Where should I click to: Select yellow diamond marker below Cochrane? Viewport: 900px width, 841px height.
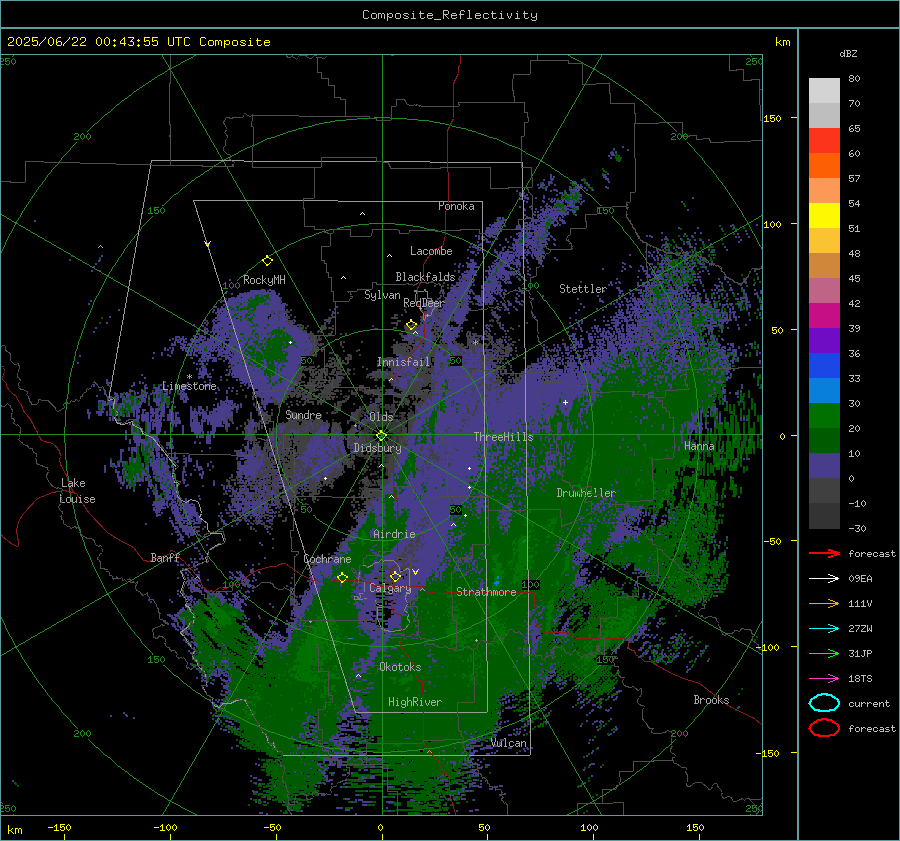[343, 577]
